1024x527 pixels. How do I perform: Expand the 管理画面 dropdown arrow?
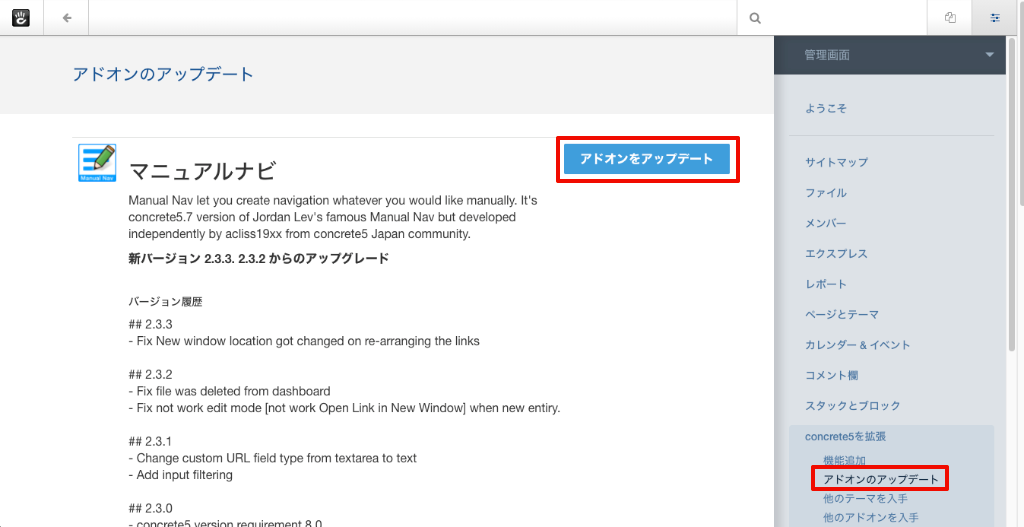click(989, 55)
